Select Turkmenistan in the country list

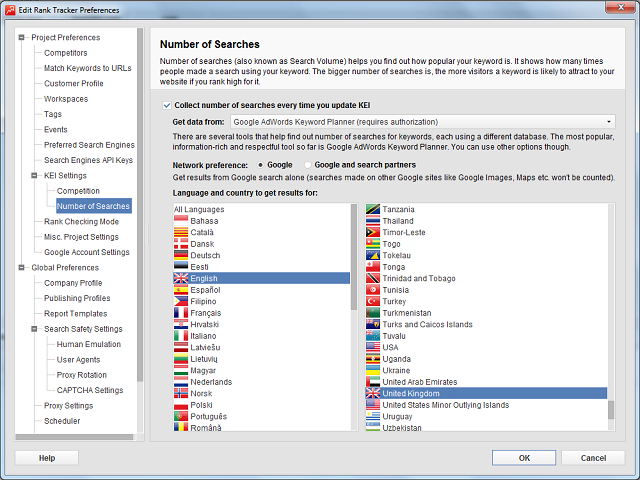pyautogui.click(x=407, y=313)
